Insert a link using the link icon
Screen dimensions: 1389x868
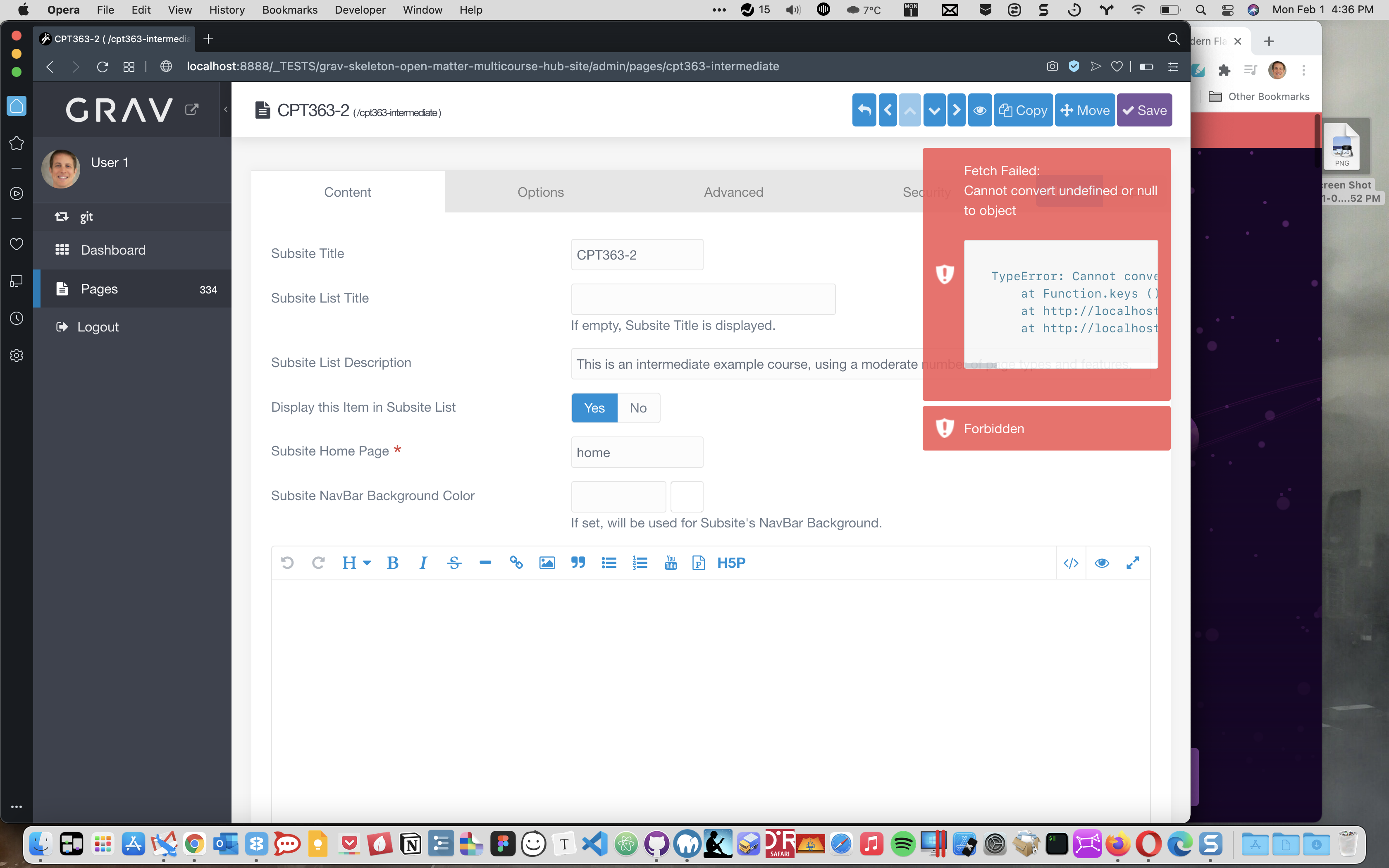[516, 563]
